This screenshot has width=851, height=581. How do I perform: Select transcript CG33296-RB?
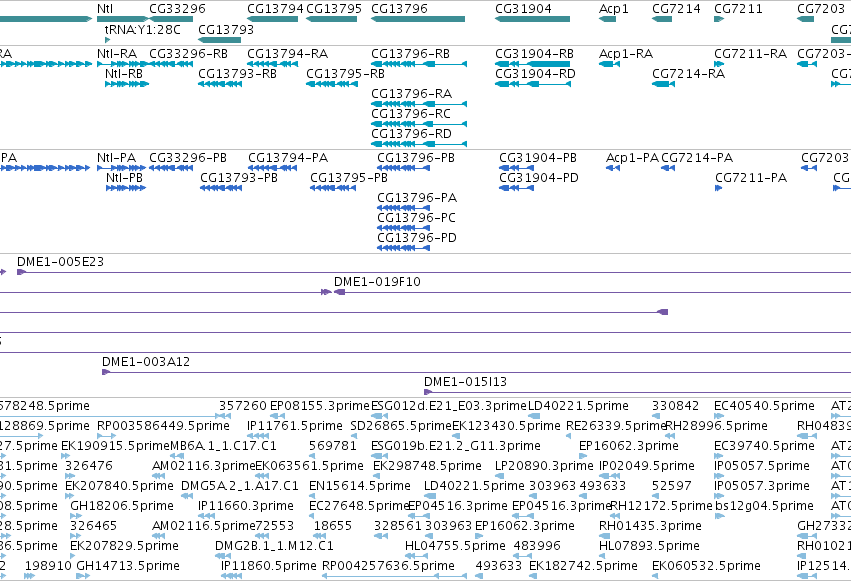tap(171, 64)
